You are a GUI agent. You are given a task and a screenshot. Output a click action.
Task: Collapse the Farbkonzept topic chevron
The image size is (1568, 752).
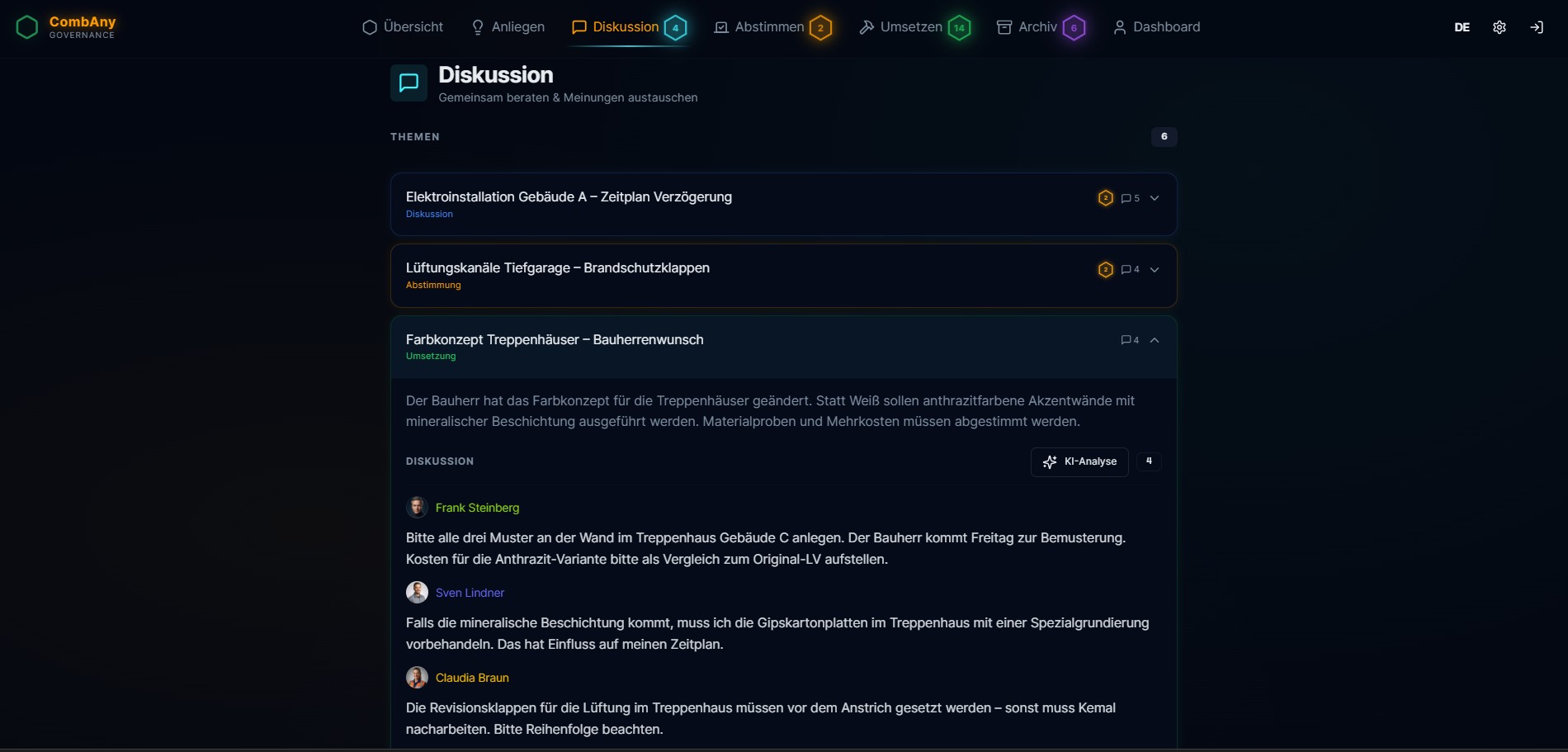1155,340
